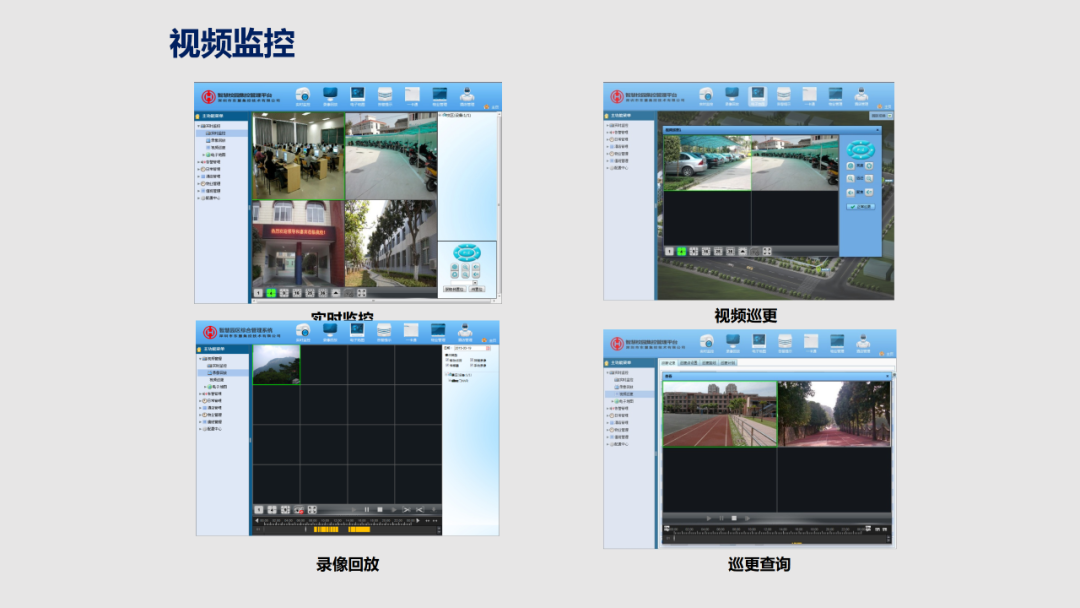This screenshot has width=1080, height=608.
Task: Toggle first record-type checkbox in 录像回放 right panel
Action: [448, 360]
